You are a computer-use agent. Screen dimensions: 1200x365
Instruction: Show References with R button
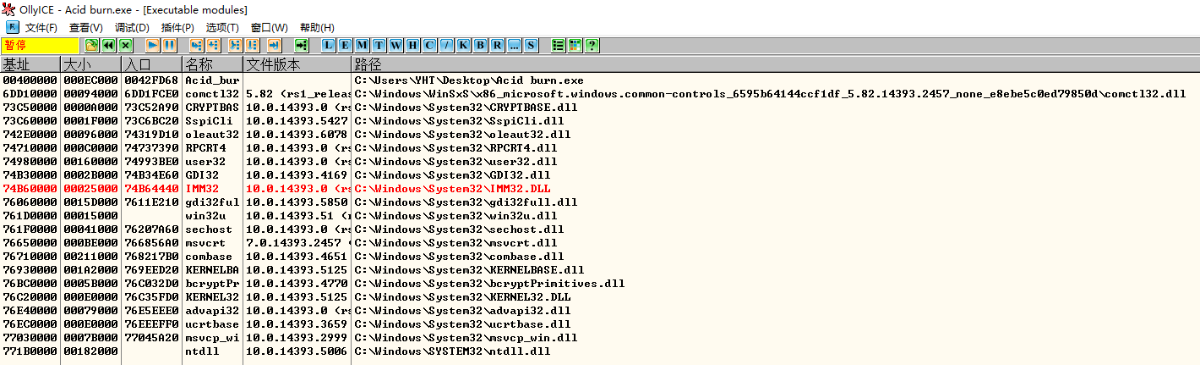497,45
